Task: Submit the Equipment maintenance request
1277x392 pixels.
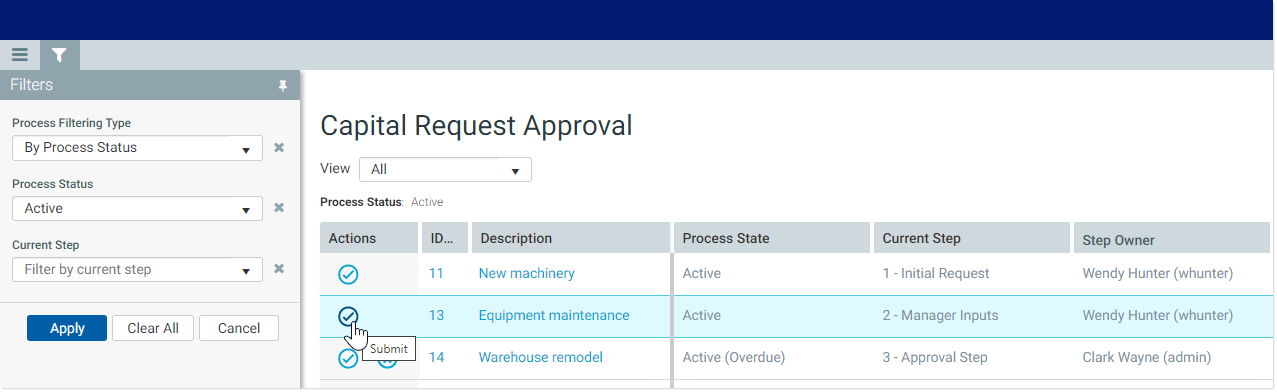Action: click(x=348, y=316)
